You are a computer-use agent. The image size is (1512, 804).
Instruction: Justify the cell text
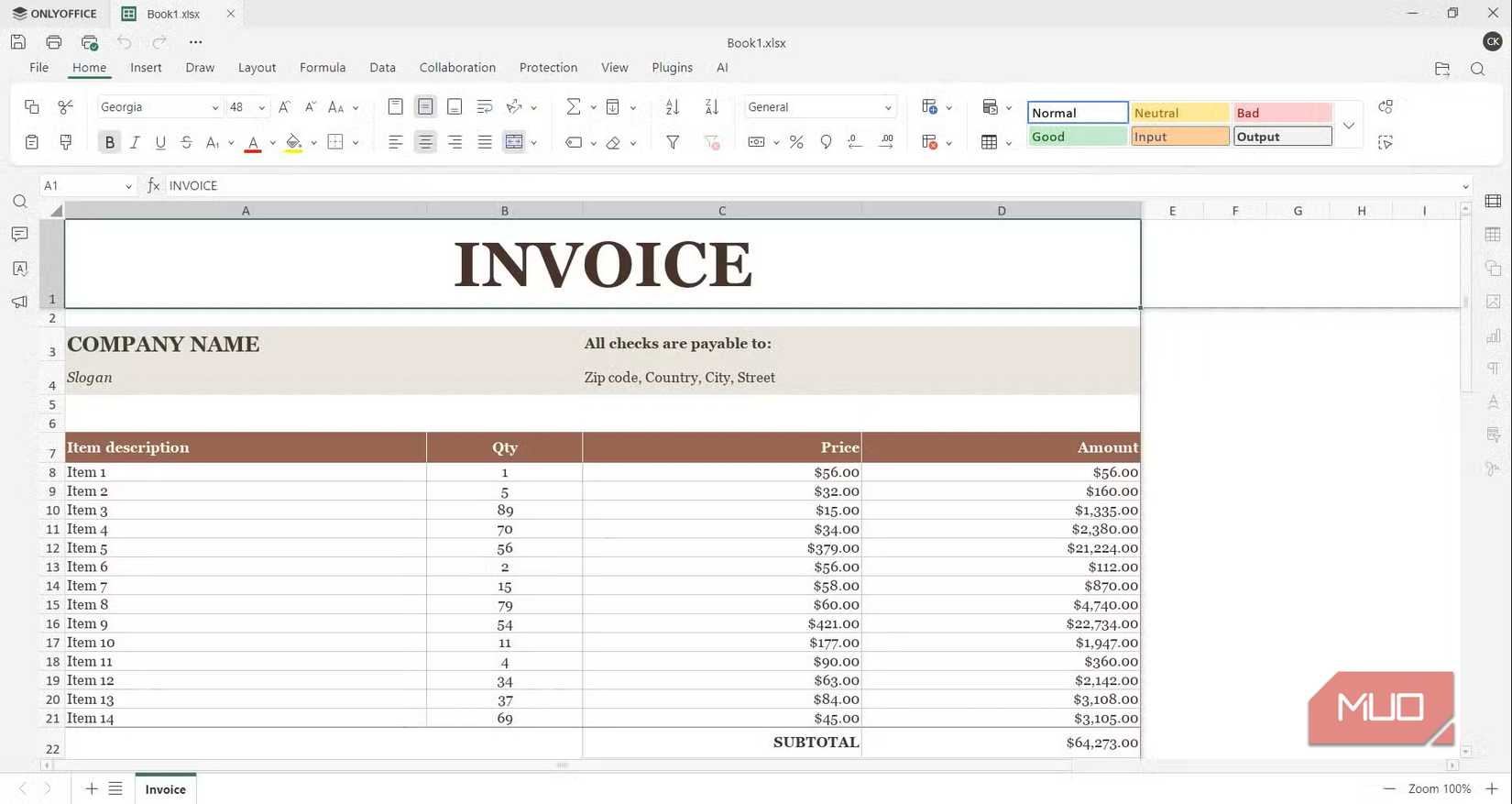(485, 142)
